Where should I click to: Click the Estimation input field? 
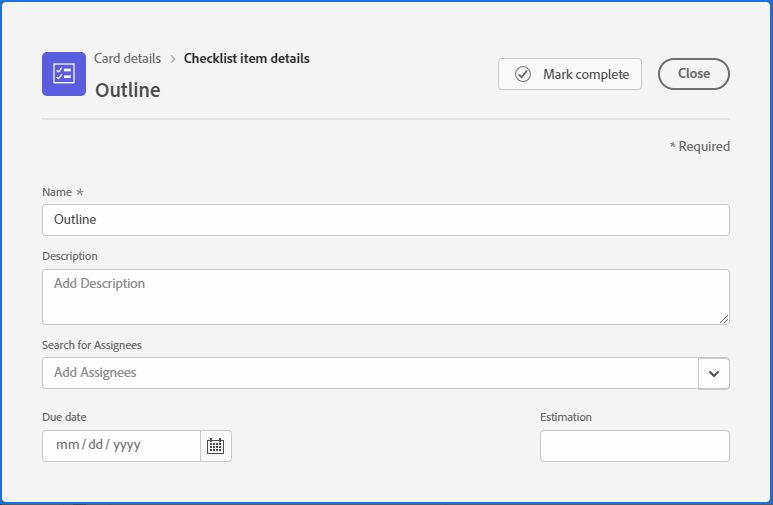click(x=634, y=446)
